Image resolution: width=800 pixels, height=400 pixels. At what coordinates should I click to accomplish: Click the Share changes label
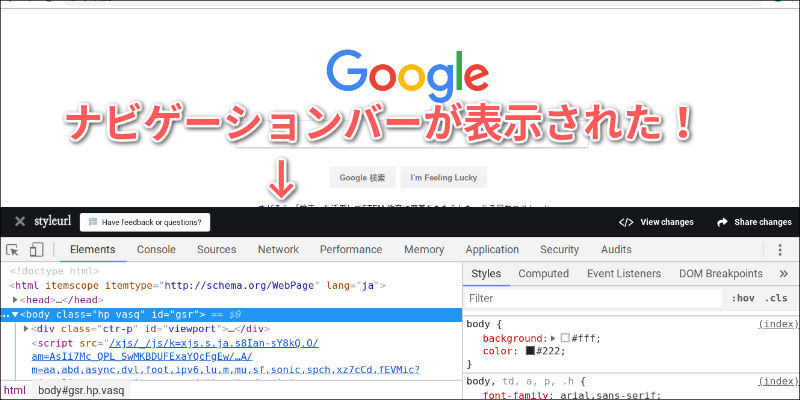click(763, 222)
